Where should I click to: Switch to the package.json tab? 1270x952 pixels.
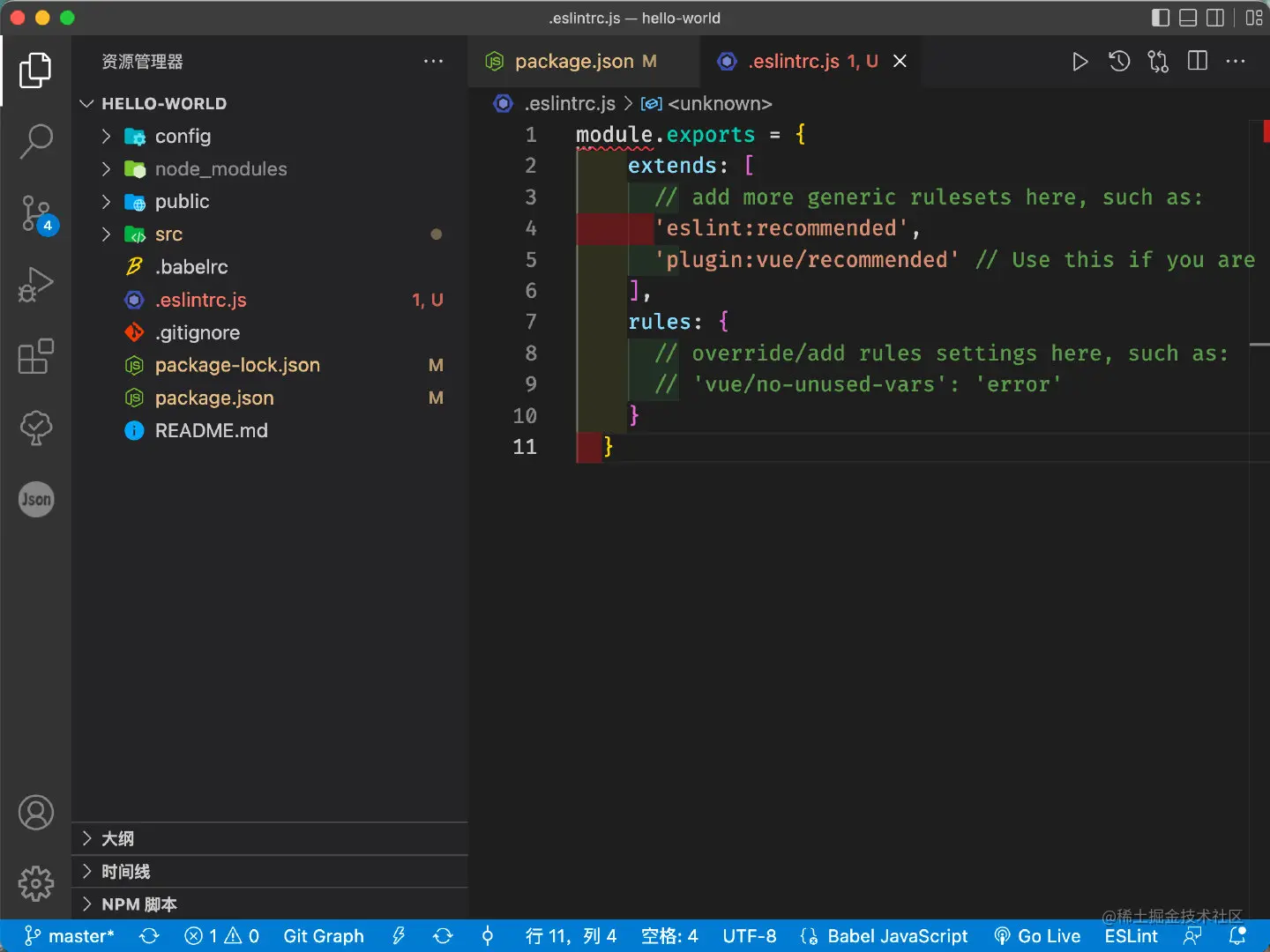pos(582,61)
